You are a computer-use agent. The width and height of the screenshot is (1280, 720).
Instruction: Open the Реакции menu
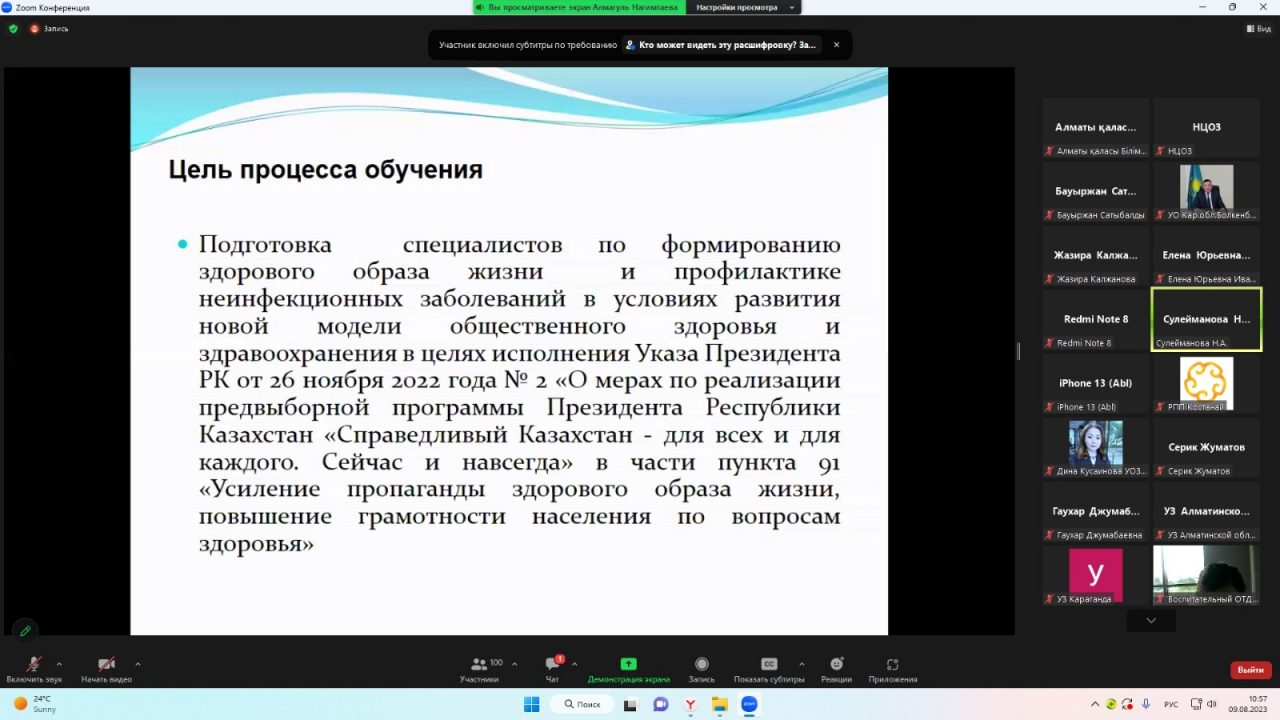(x=836, y=664)
